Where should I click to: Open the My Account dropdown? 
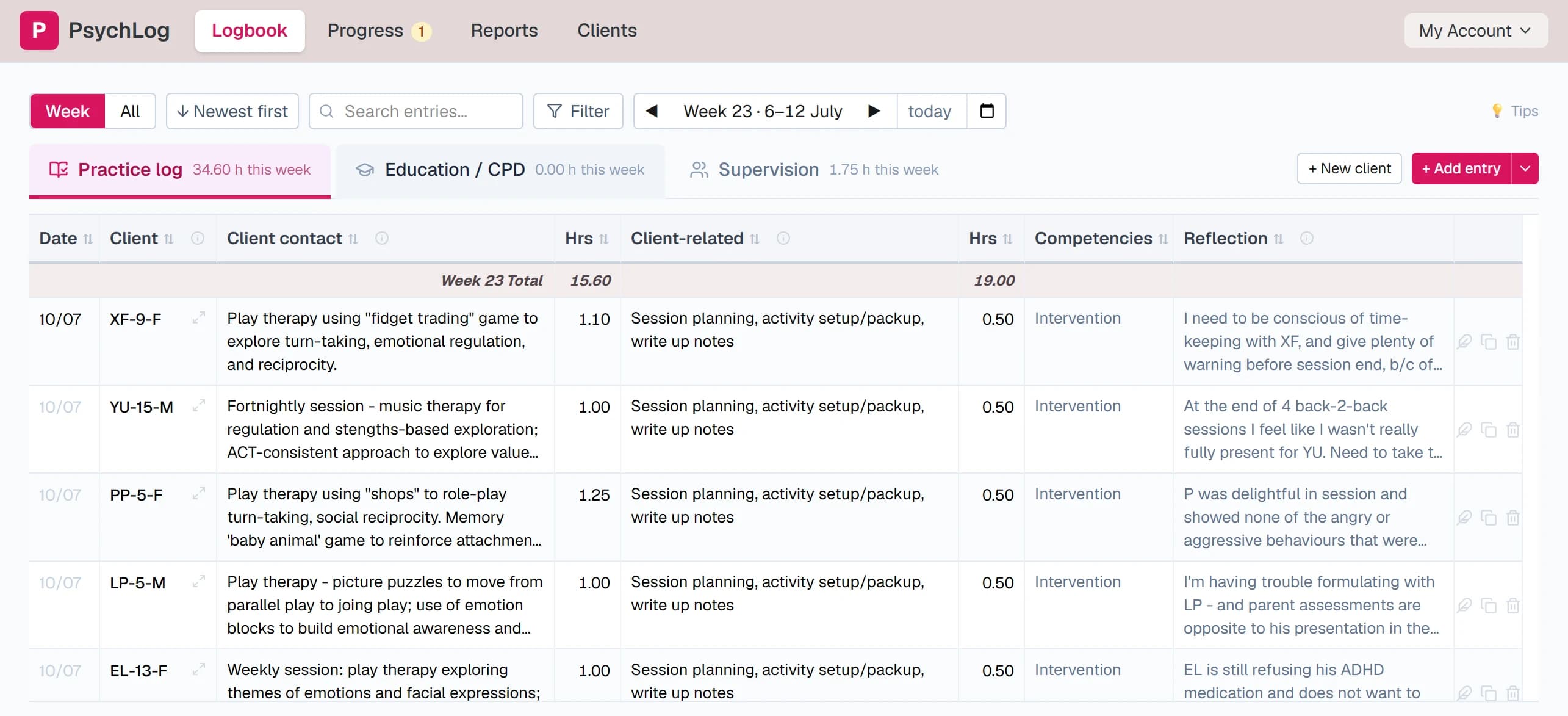click(x=1476, y=31)
